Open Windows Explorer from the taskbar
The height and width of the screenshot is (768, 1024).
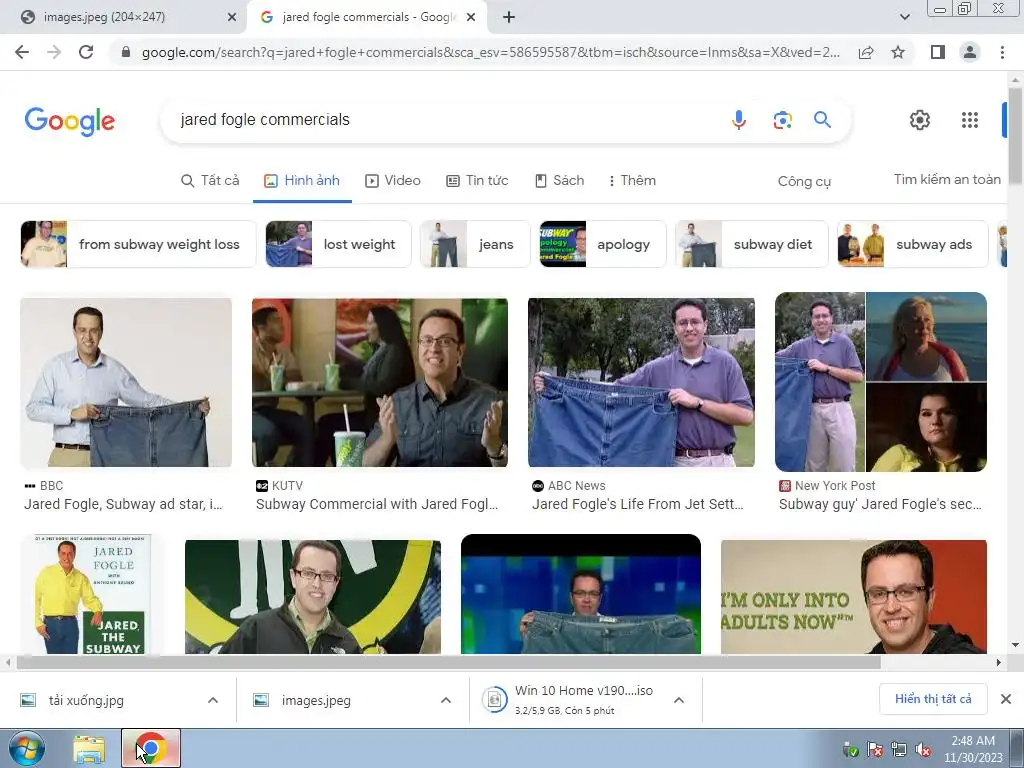tap(89, 750)
